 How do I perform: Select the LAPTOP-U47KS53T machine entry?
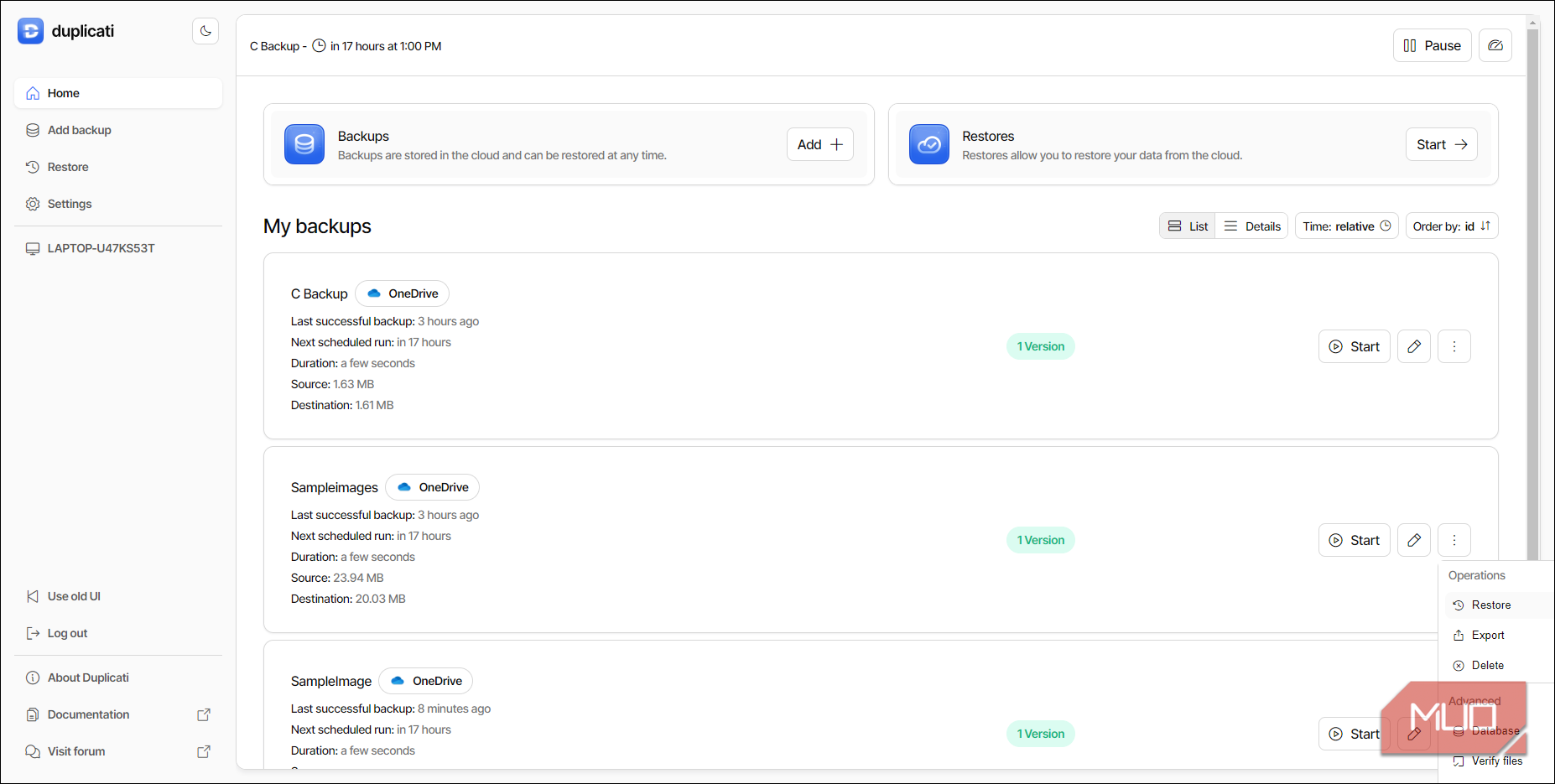tap(118, 248)
